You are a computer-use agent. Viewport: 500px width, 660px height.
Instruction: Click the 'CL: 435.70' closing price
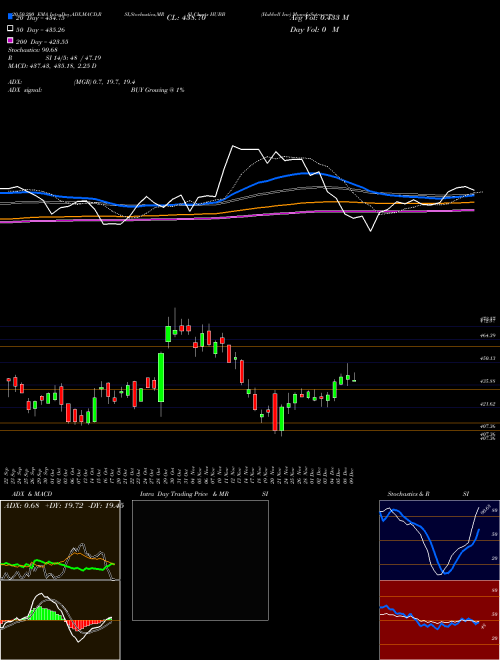tap(186, 18)
